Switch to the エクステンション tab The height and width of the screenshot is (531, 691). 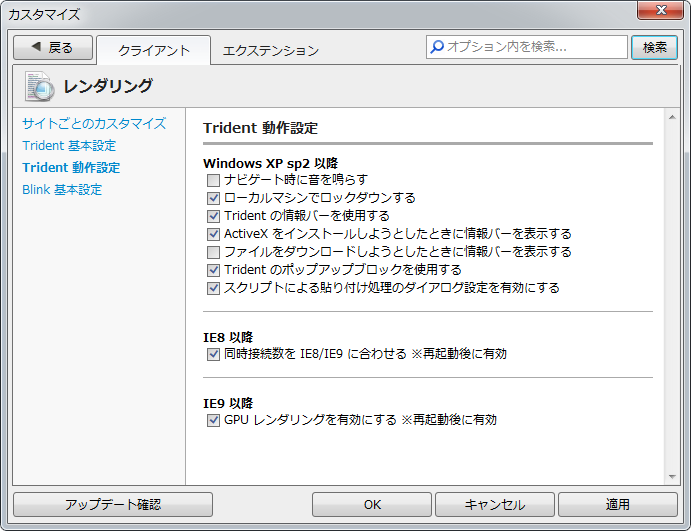pyautogui.click(x=271, y=51)
